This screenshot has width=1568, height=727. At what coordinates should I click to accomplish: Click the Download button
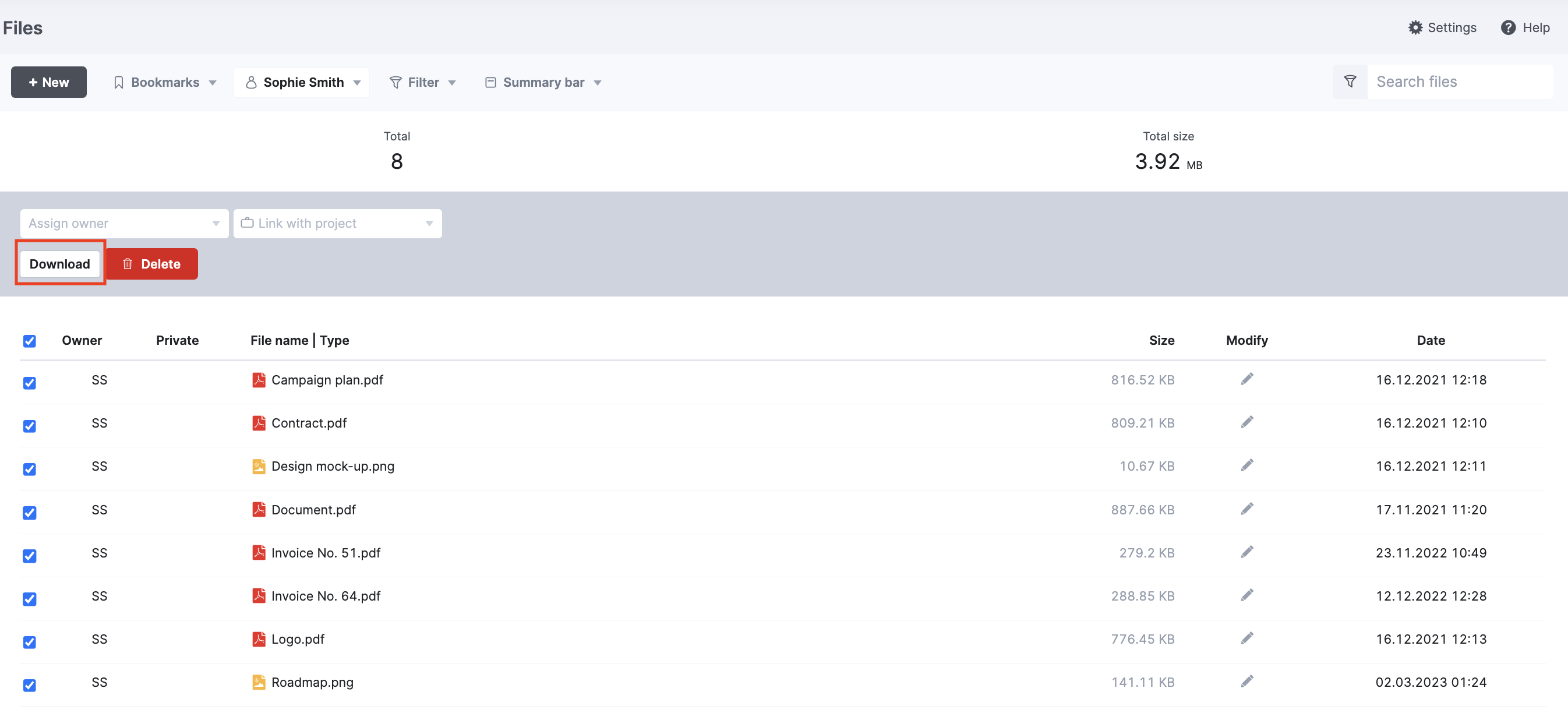pos(59,264)
